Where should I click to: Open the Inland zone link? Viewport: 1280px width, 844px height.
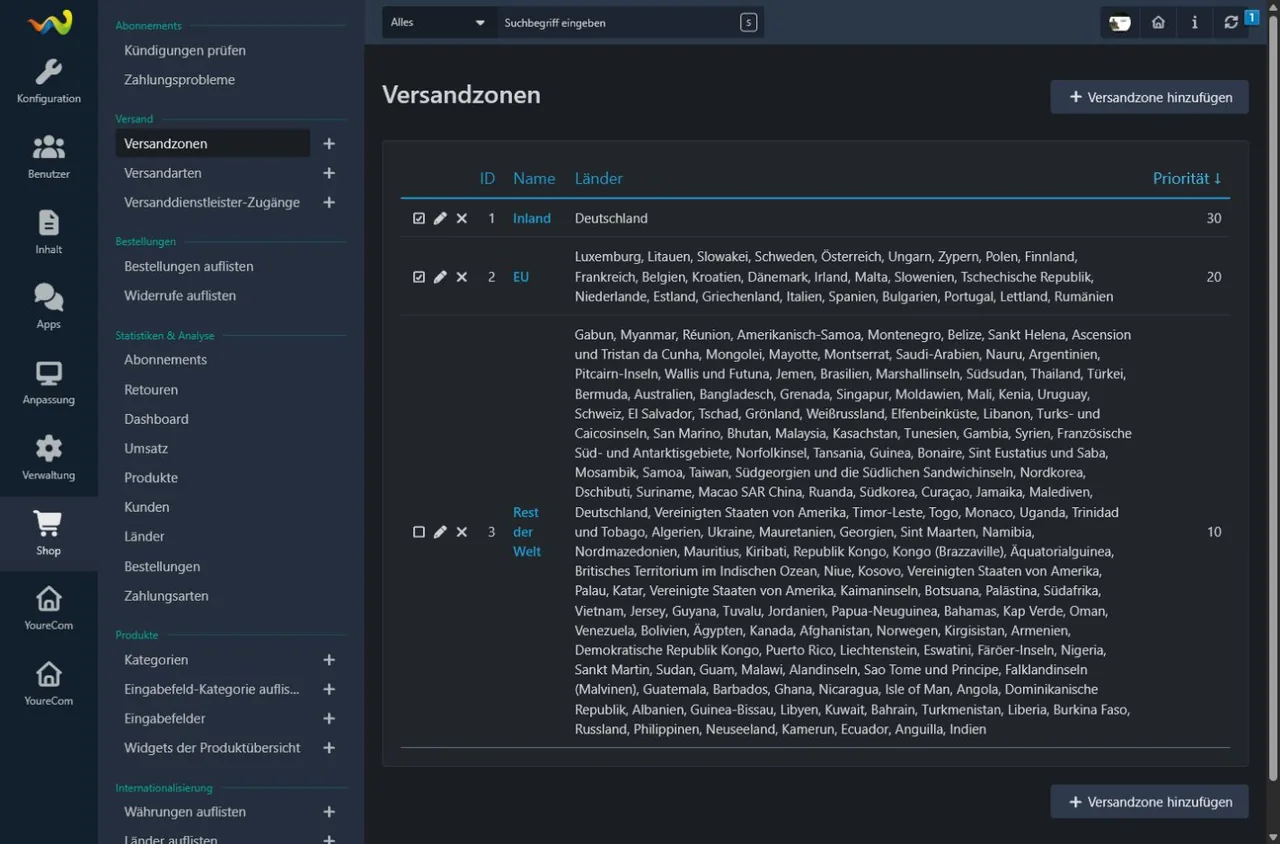click(532, 218)
